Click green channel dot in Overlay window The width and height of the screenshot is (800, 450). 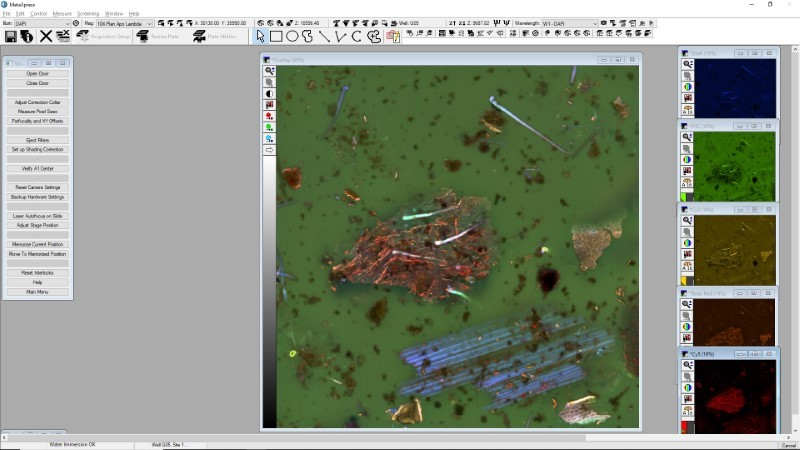[269, 128]
